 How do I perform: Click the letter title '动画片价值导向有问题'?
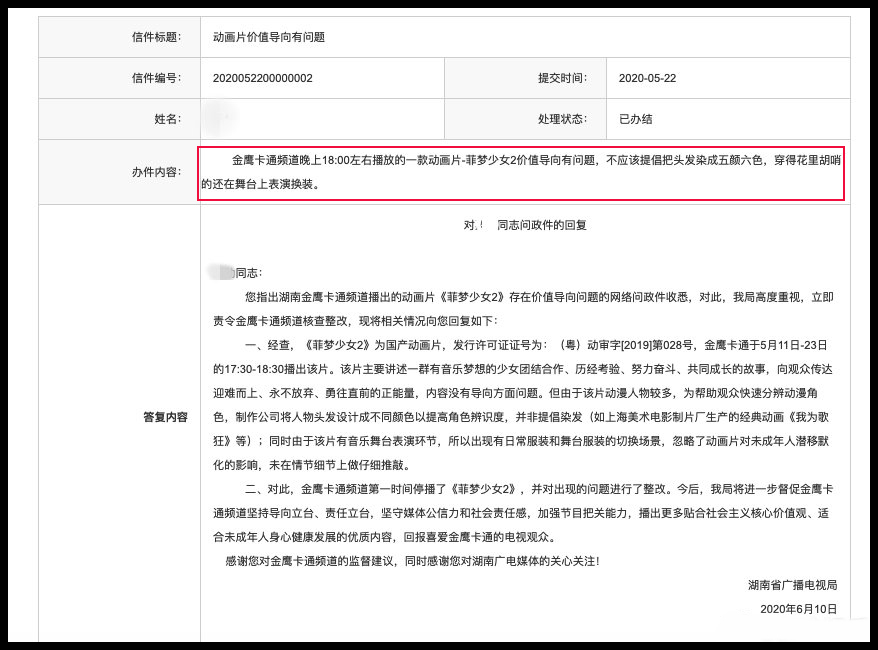[x=269, y=37]
